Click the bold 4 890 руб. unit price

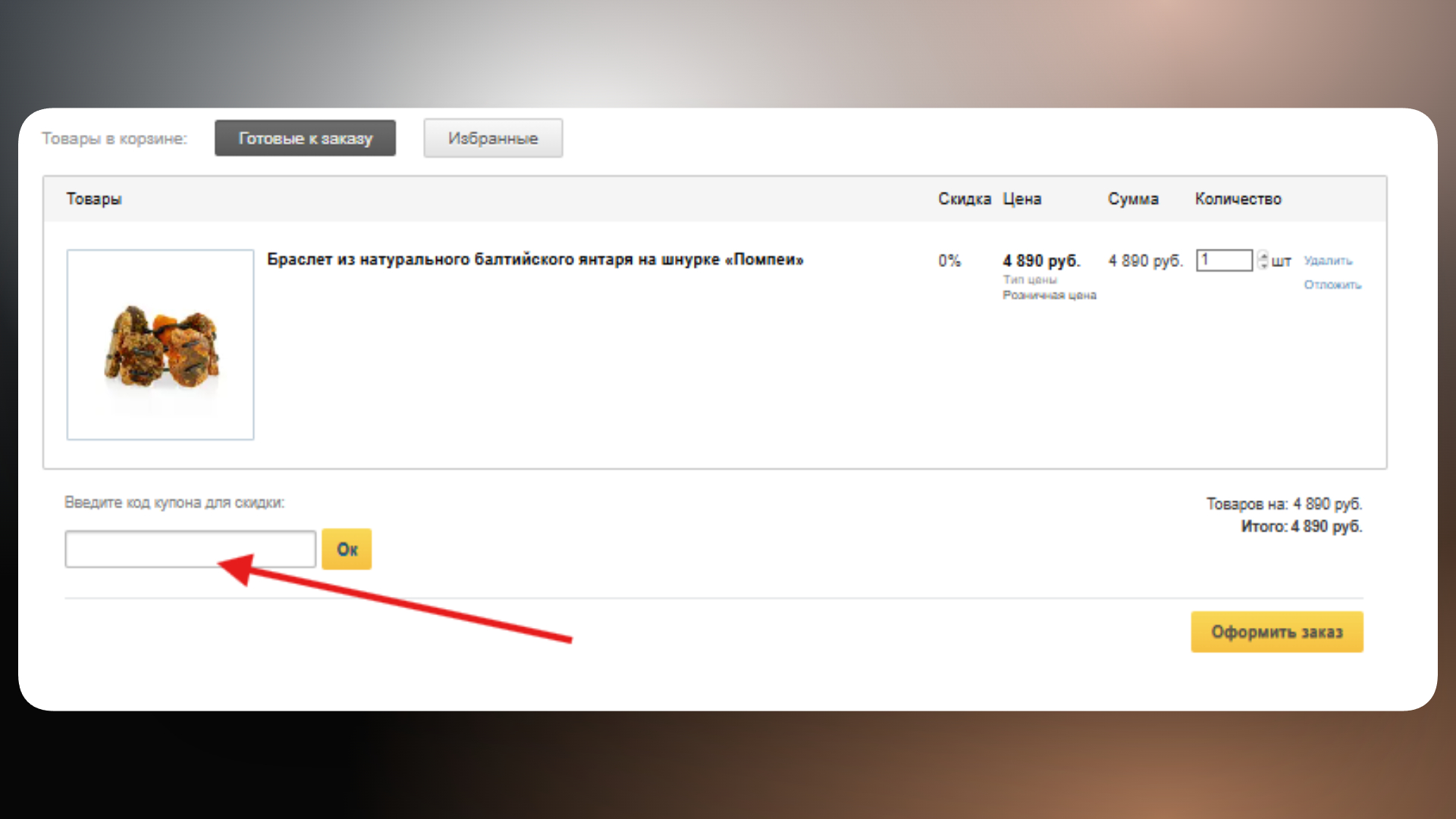pos(1041,261)
